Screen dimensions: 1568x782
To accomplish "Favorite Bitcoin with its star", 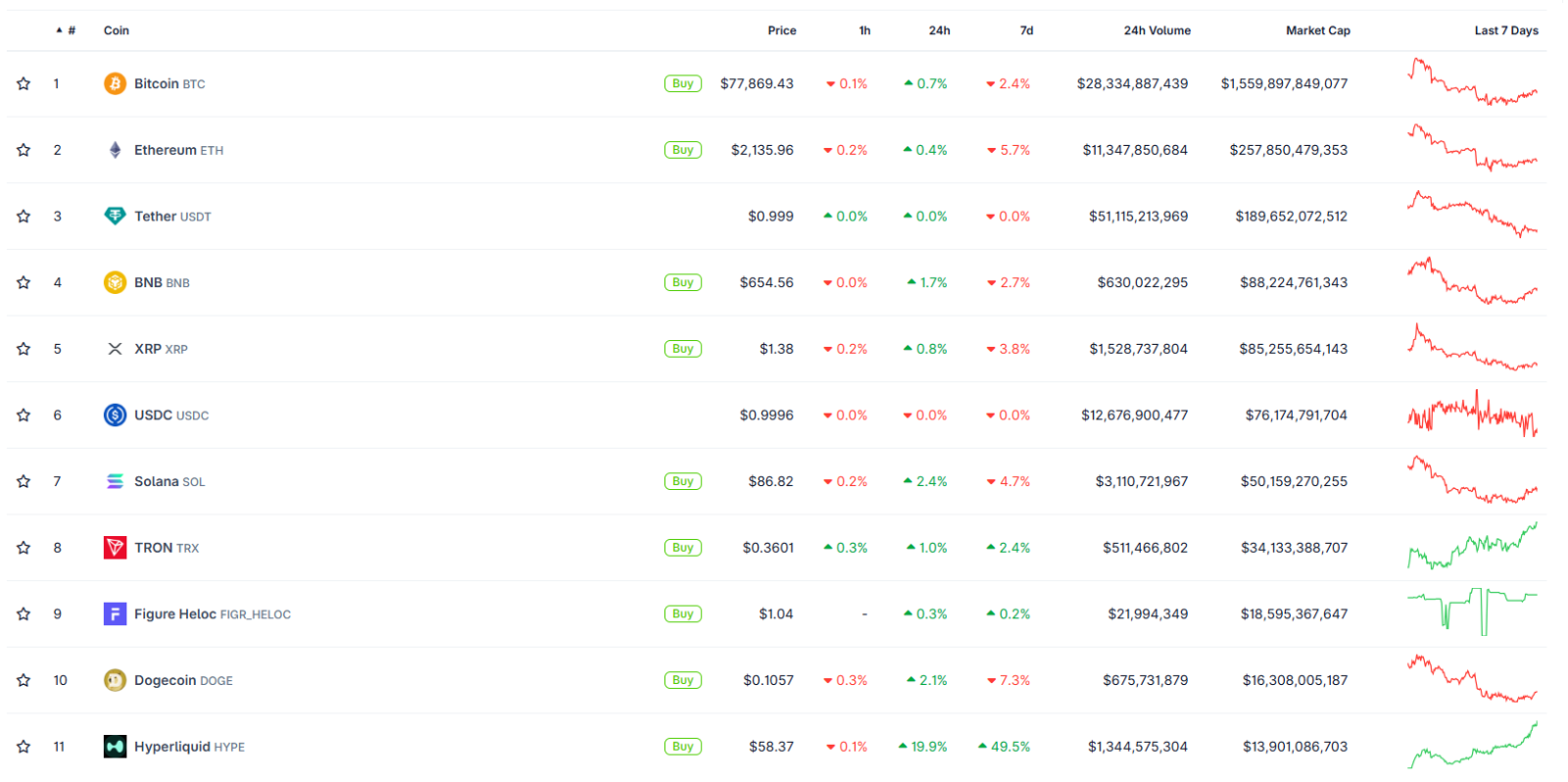I will click(24, 84).
